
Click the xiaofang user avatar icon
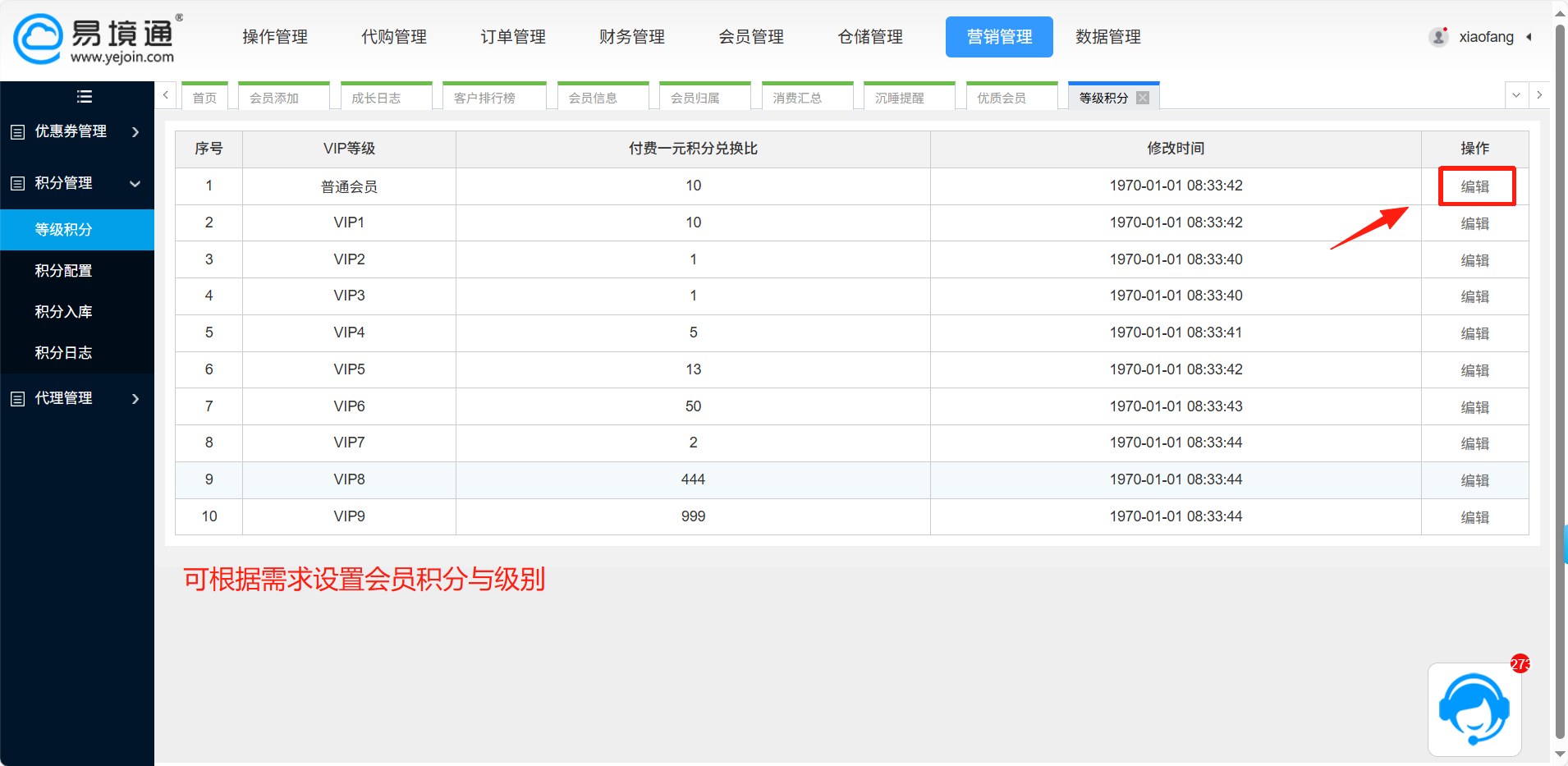[x=1438, y=37]
